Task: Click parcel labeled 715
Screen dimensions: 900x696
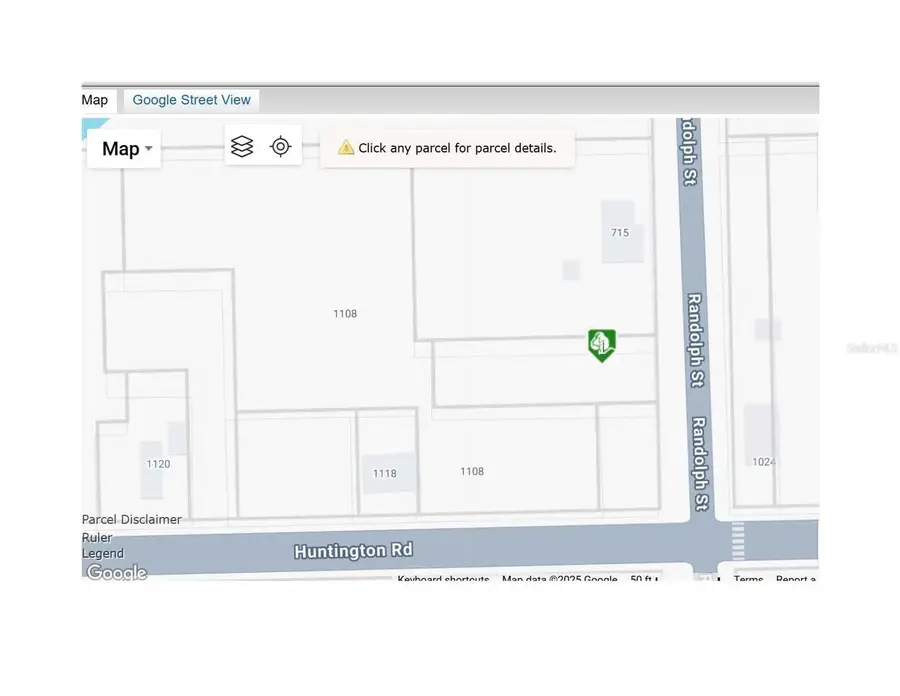Action: [620, 232]
